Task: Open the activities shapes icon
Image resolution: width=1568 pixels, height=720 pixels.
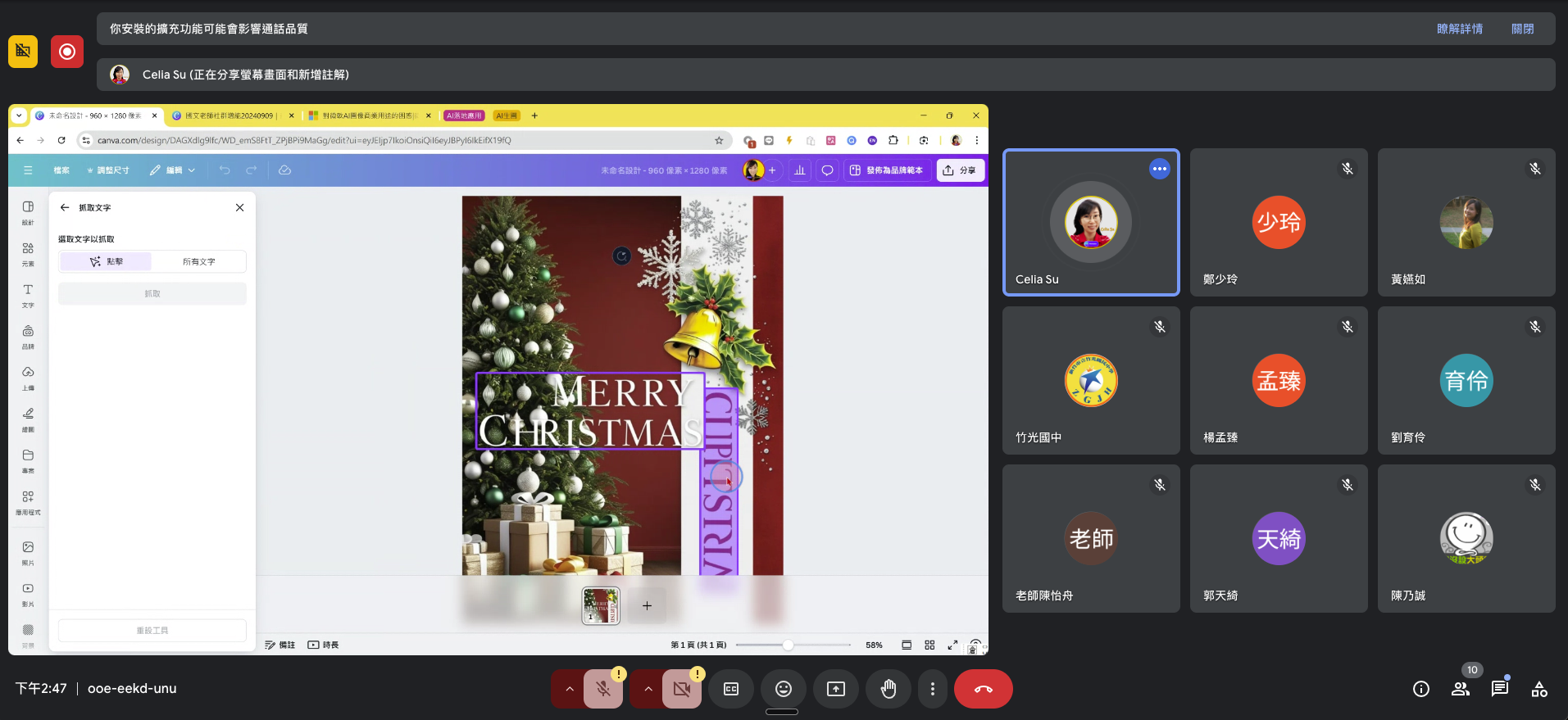Action: 1539,689
